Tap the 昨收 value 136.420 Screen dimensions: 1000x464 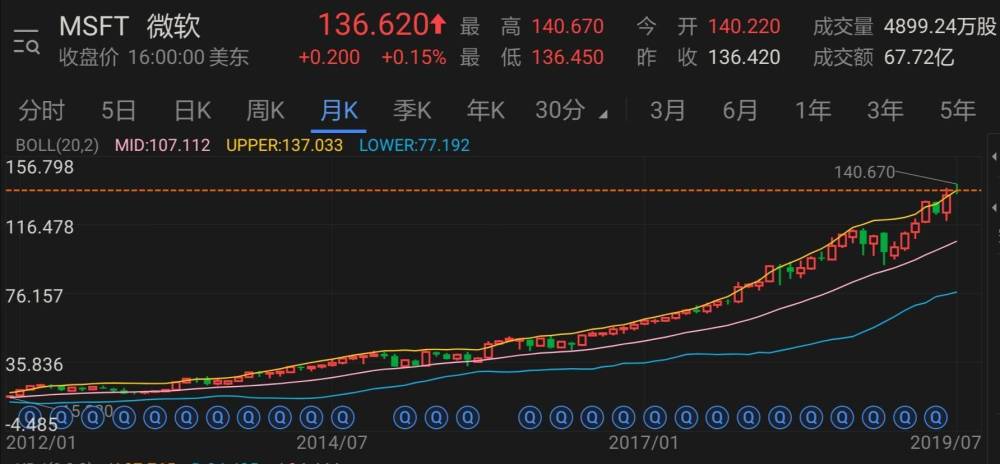pos(744,57)
